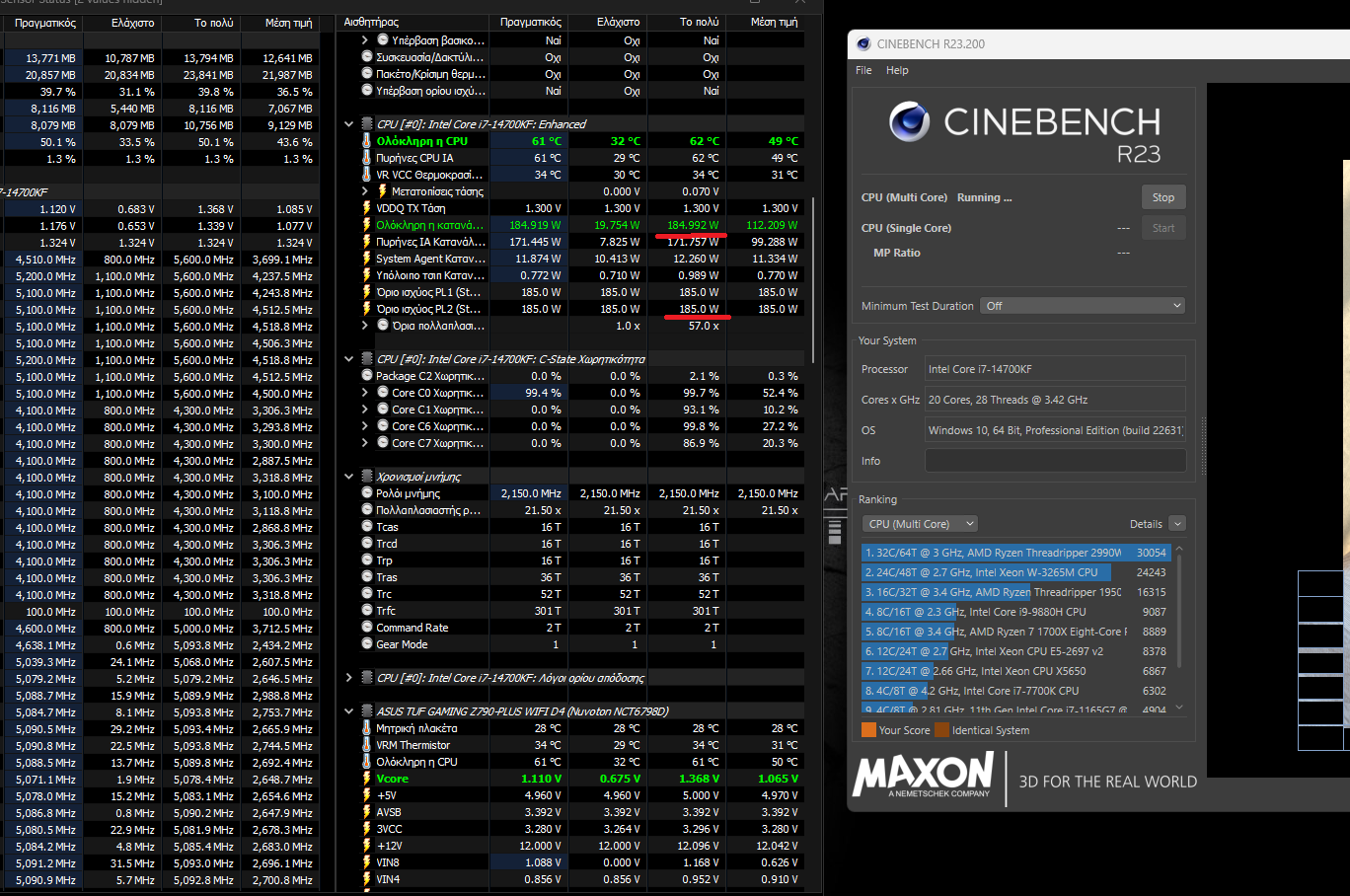Select the Intel Core i7-7700K ranking entry
1350x896 pixels.
(1017, 691)
